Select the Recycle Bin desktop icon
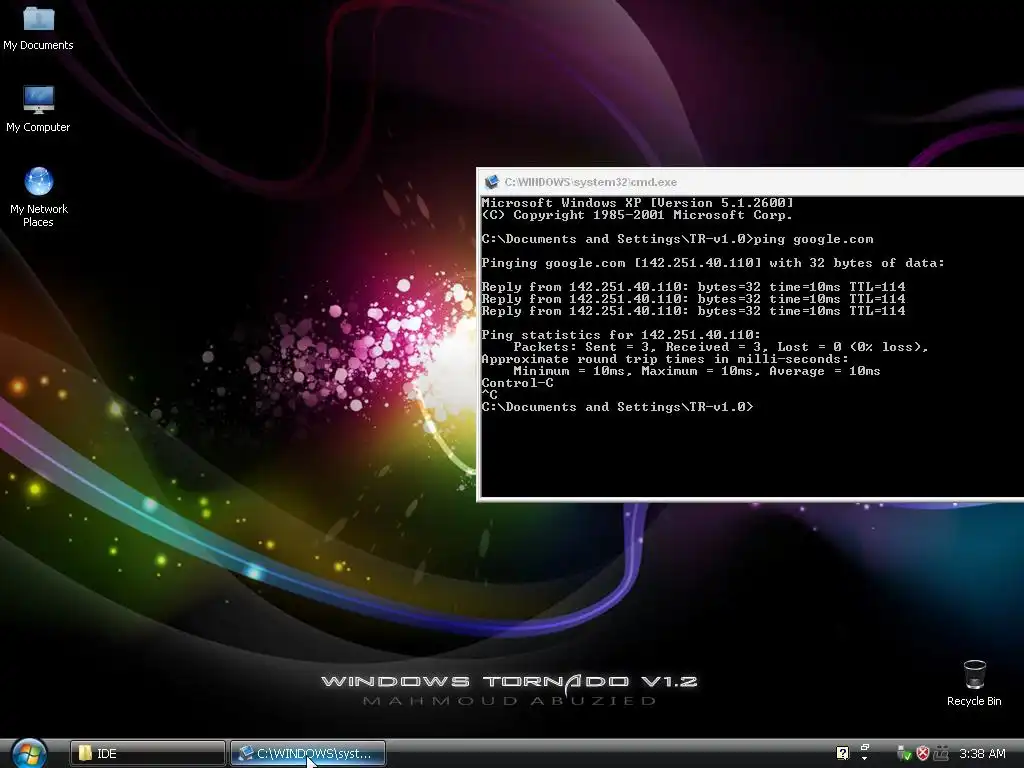This screenshot has height=768, width=1024. click(x=974, y=683)
